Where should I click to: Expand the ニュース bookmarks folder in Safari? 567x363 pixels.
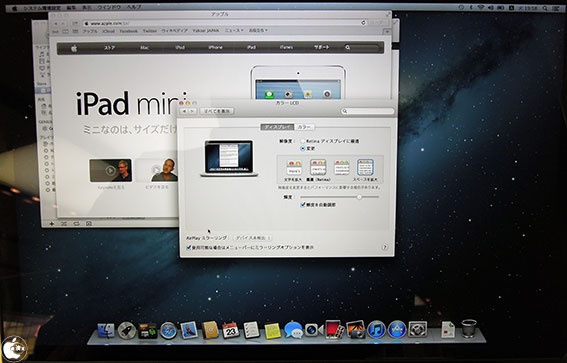point(234,31)
